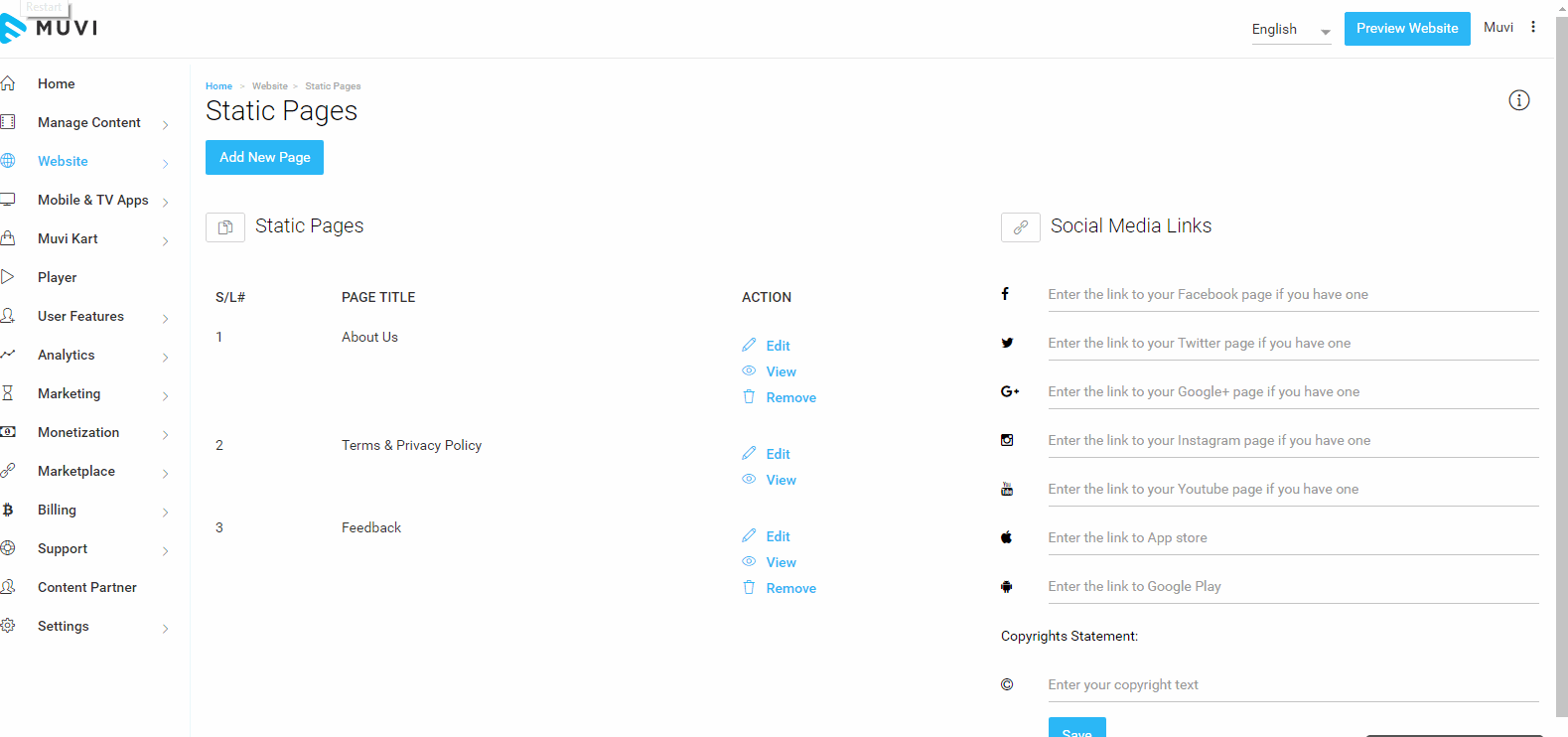Click the Player play triangle icon
The image size is (1568, 737).
pyautogui.click(x=8, y=277)
